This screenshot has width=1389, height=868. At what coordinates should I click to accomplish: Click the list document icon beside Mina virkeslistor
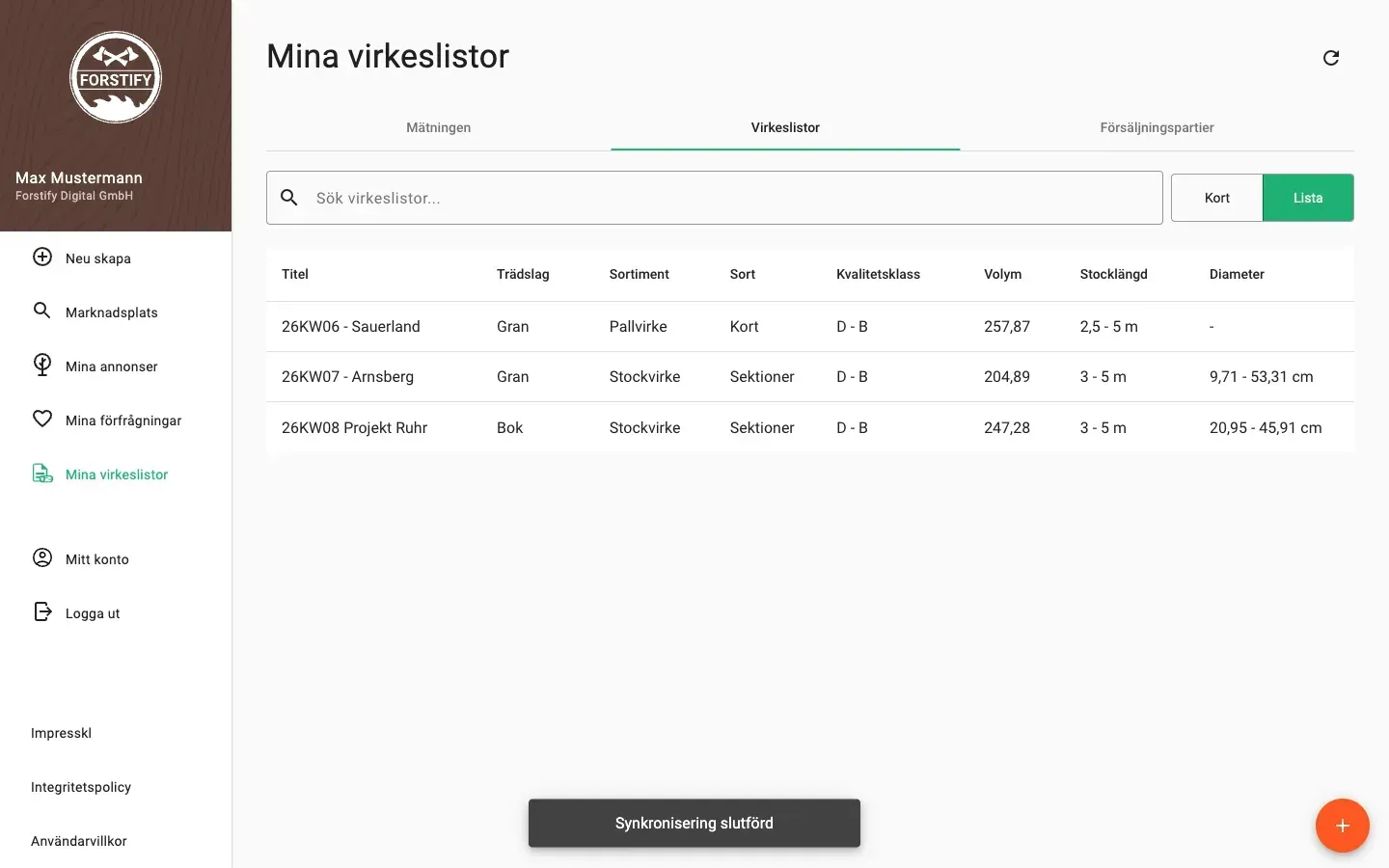tap(42, 473)
